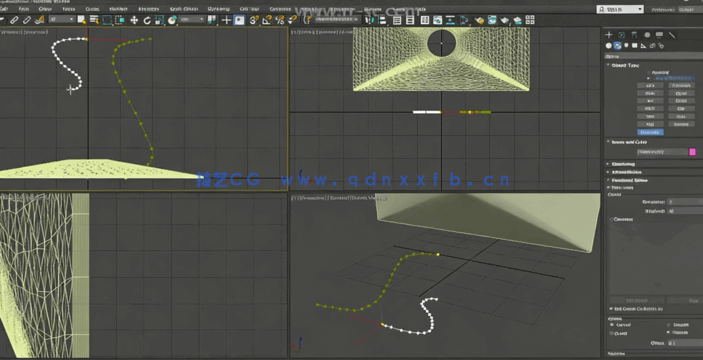This screenshot has height=360, width=703.
Task: Activate the Select Object tool
Action: pos(82,20)
